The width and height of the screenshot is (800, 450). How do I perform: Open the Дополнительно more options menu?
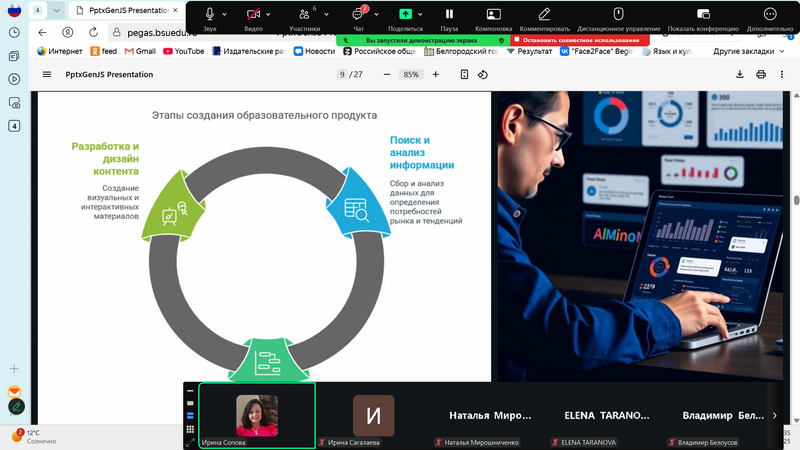(x=769, y=14)
